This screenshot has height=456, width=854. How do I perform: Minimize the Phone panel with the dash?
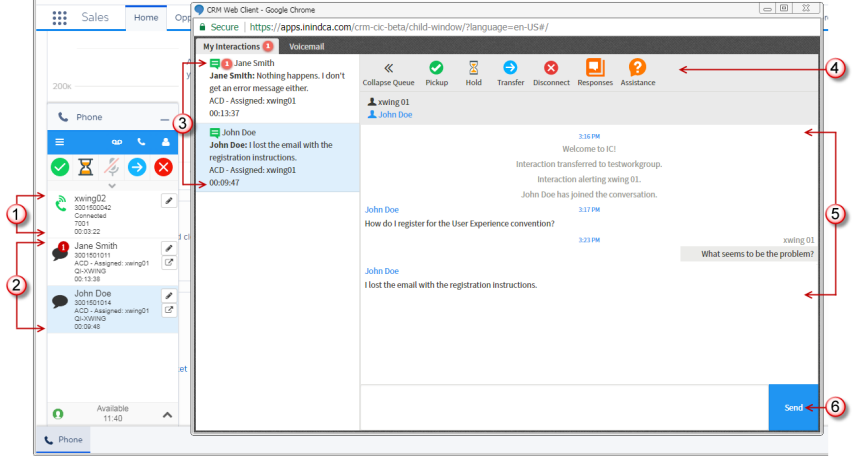coord(164,118)
